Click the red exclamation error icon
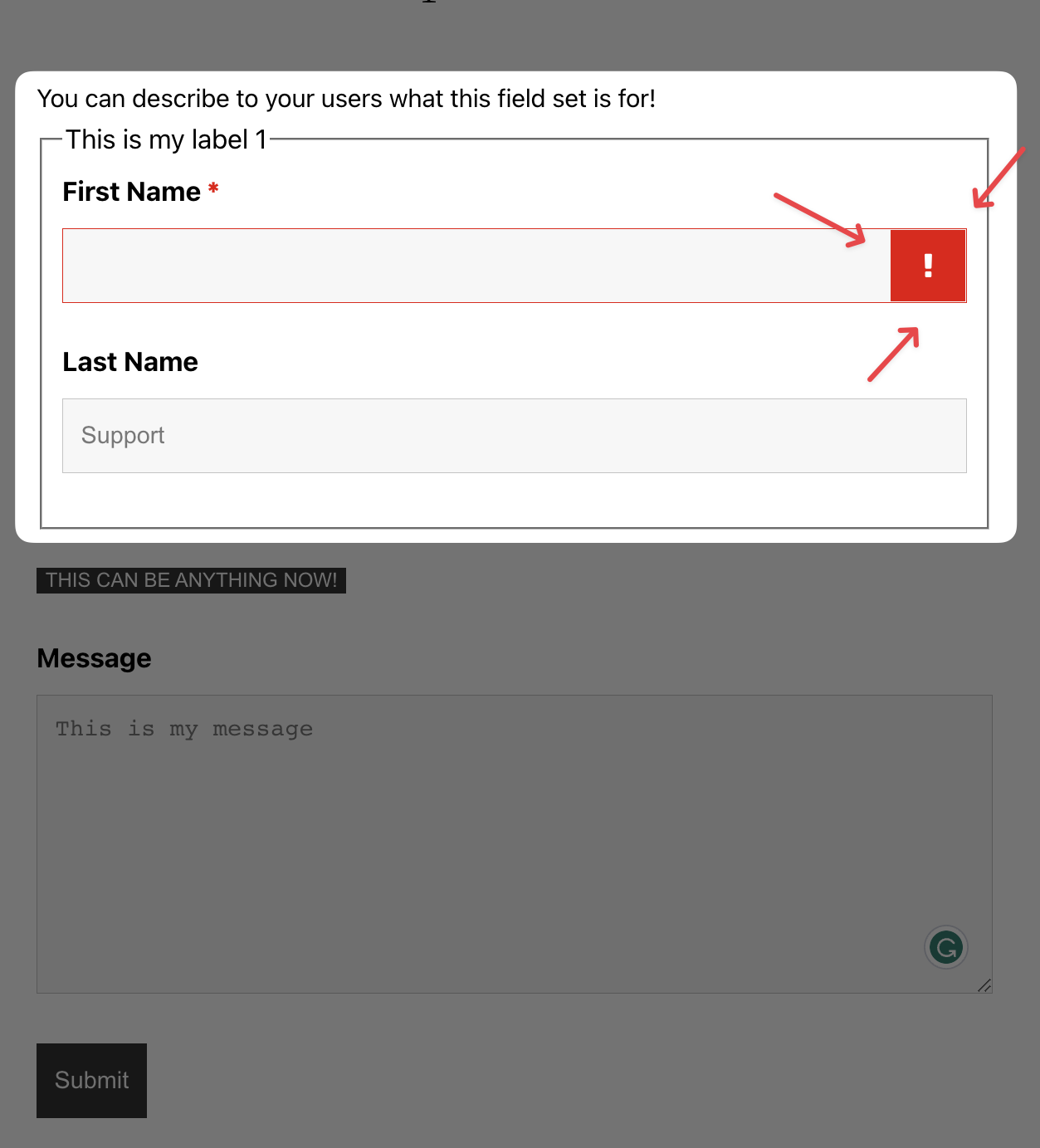 pos(927,266)
